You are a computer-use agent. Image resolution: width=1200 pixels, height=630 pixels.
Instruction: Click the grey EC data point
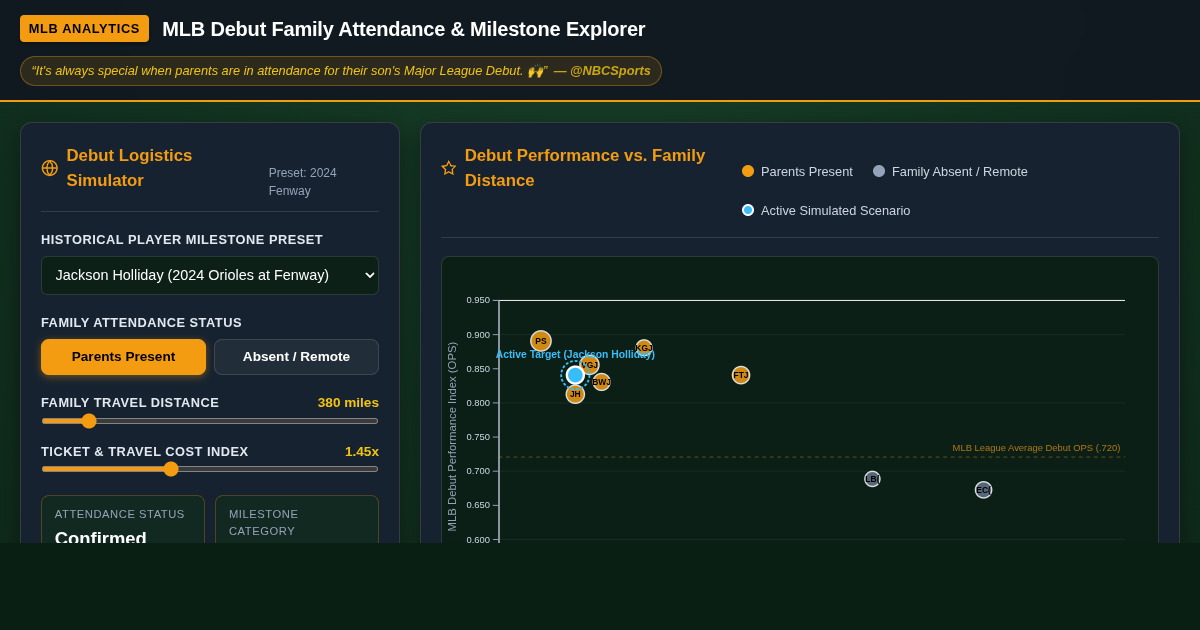[983, 490]
